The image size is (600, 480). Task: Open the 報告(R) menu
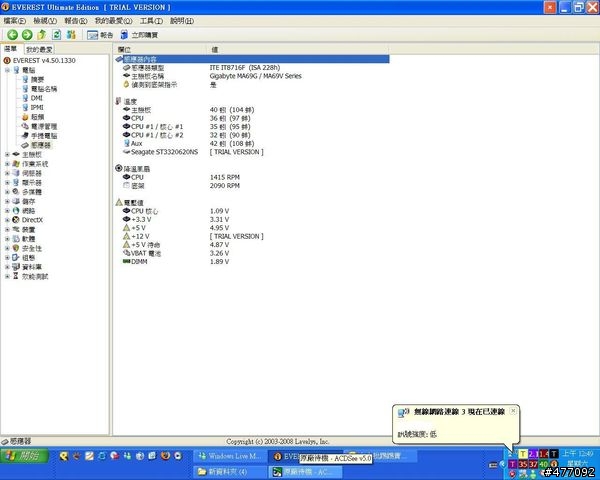coord(76,21)
